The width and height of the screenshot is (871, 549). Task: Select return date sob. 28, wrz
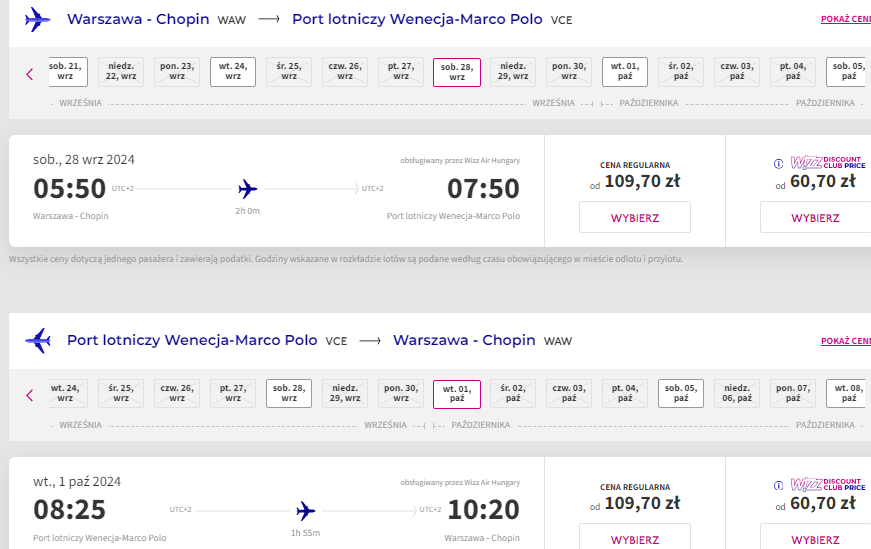click(x=289, y=393)
